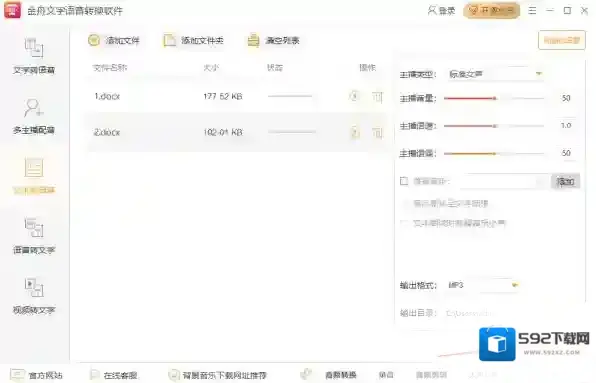Click the outlined button at top right
Image resolution: width=596 pixels, height=383 pixels.
click(x=561, y=40)
